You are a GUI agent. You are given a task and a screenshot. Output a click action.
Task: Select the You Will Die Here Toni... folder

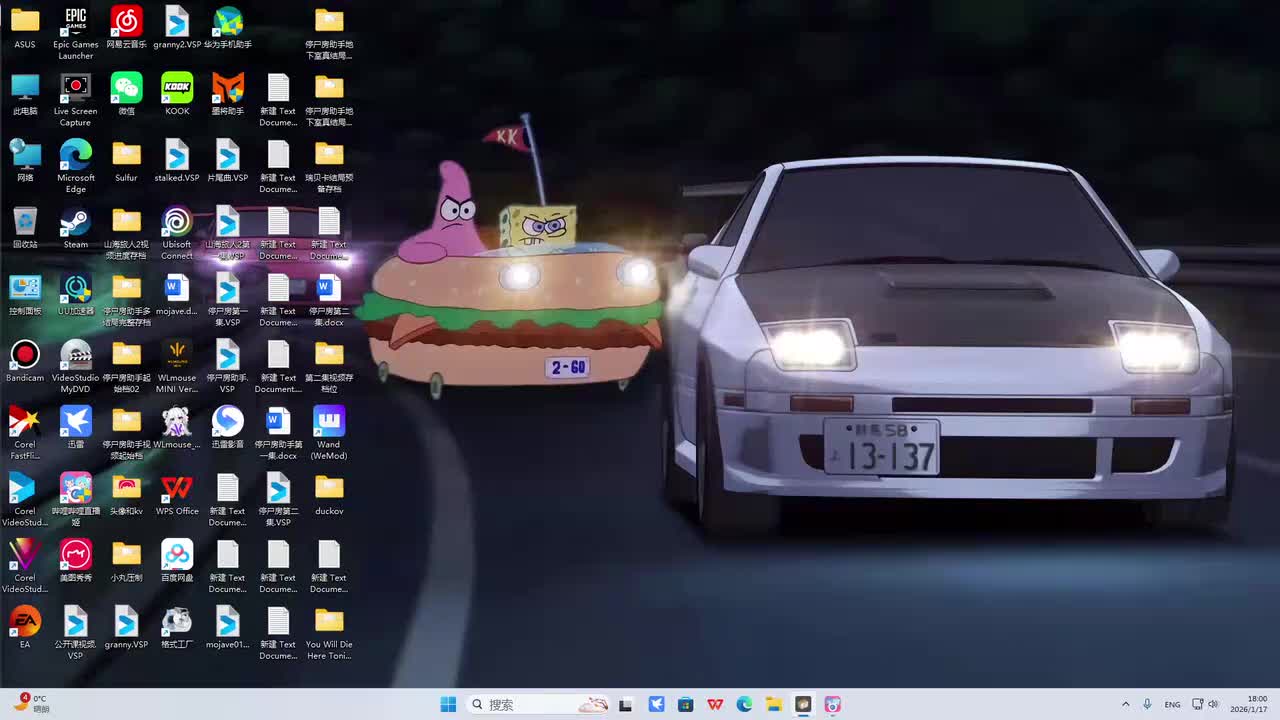[x=329, y=633]
